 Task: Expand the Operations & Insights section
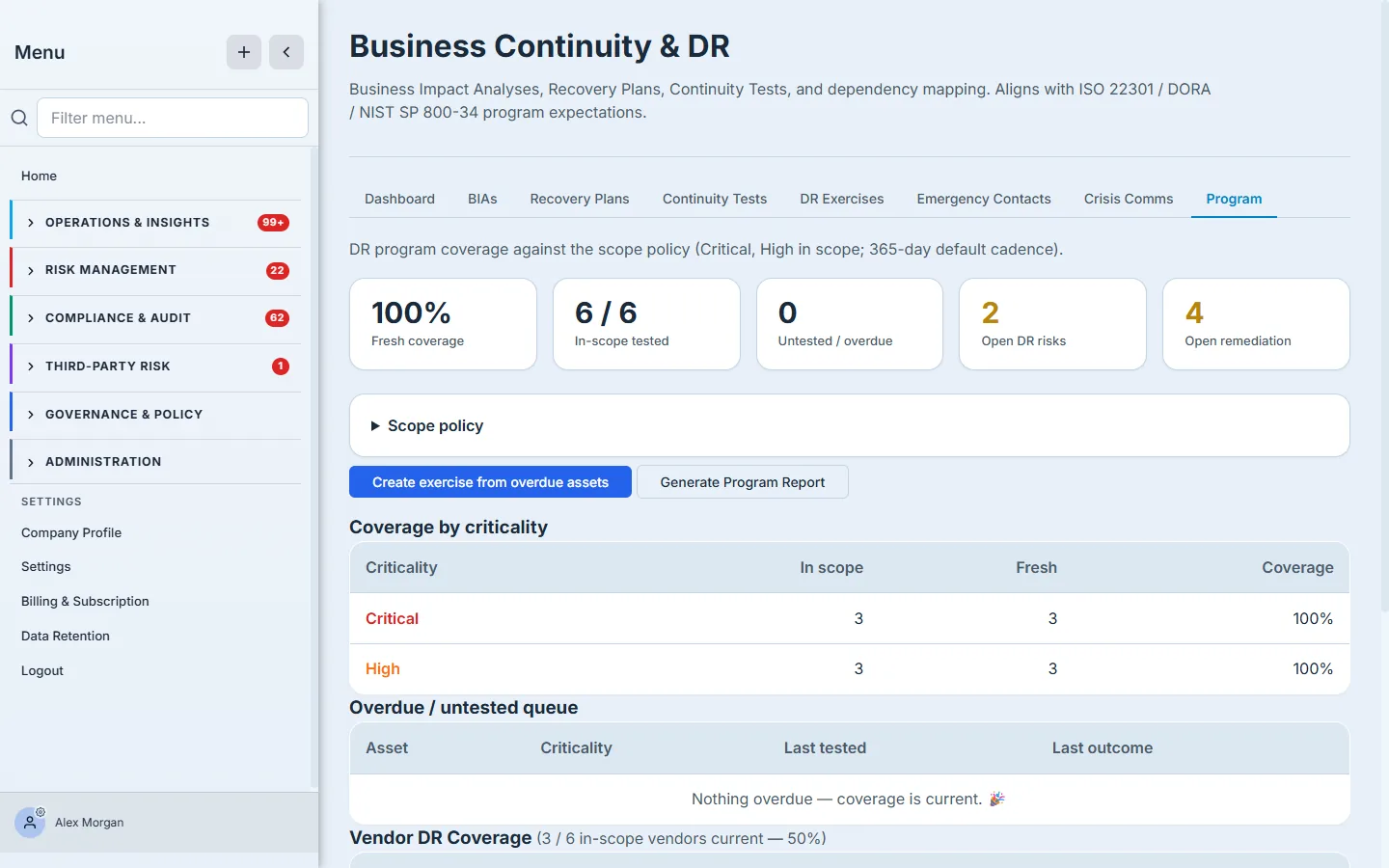(x=155, y=223)
